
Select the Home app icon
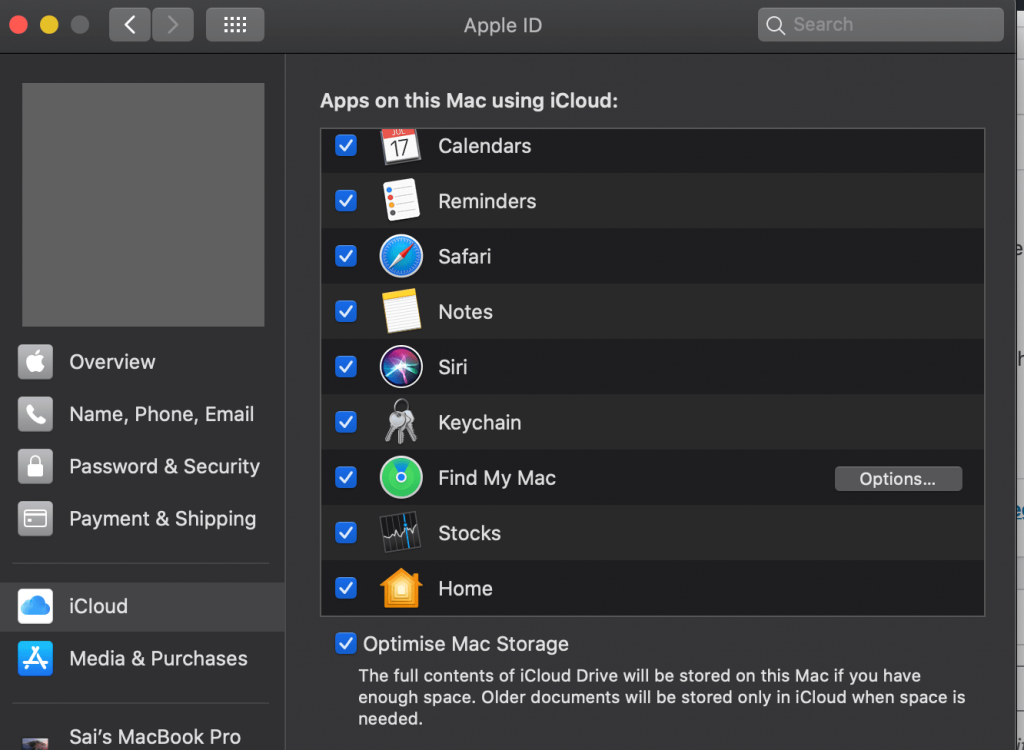pyautogui.click(x=400, y=588)
